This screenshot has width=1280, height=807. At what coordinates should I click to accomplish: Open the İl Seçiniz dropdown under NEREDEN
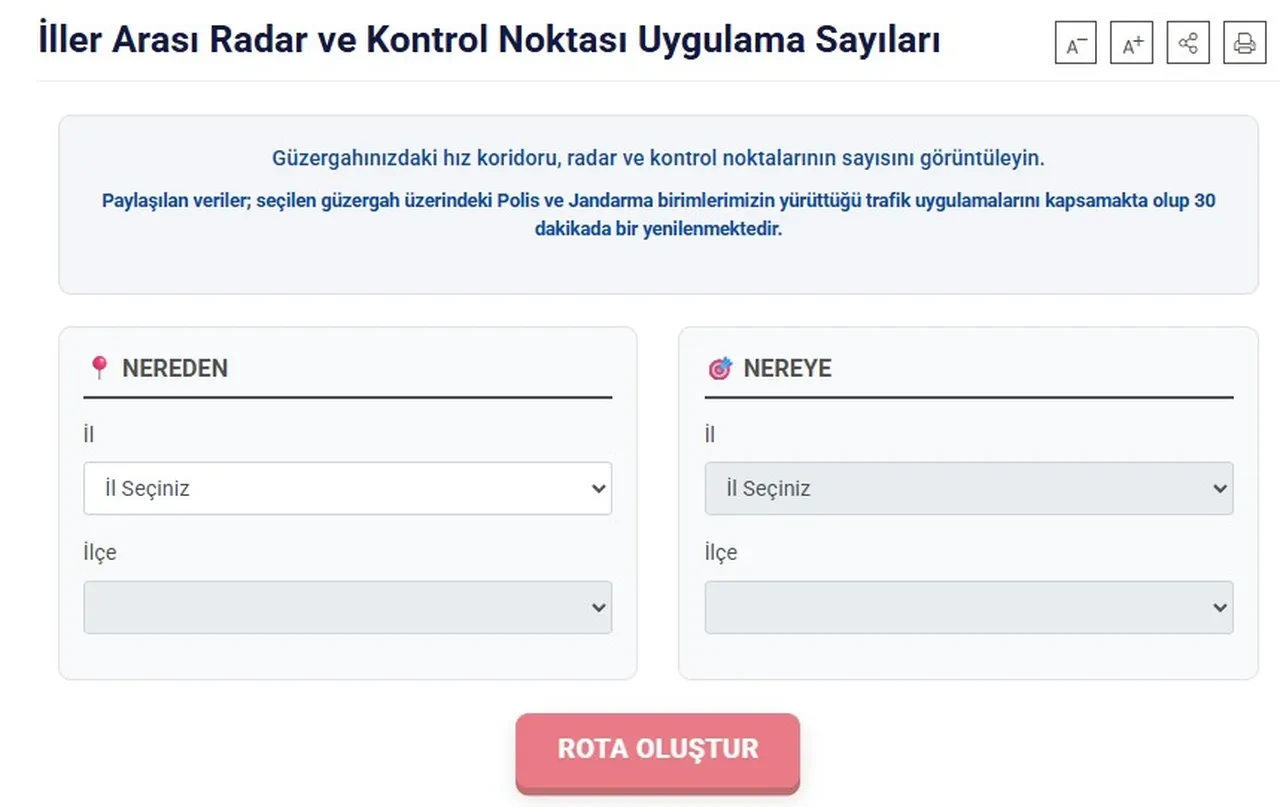347,488
